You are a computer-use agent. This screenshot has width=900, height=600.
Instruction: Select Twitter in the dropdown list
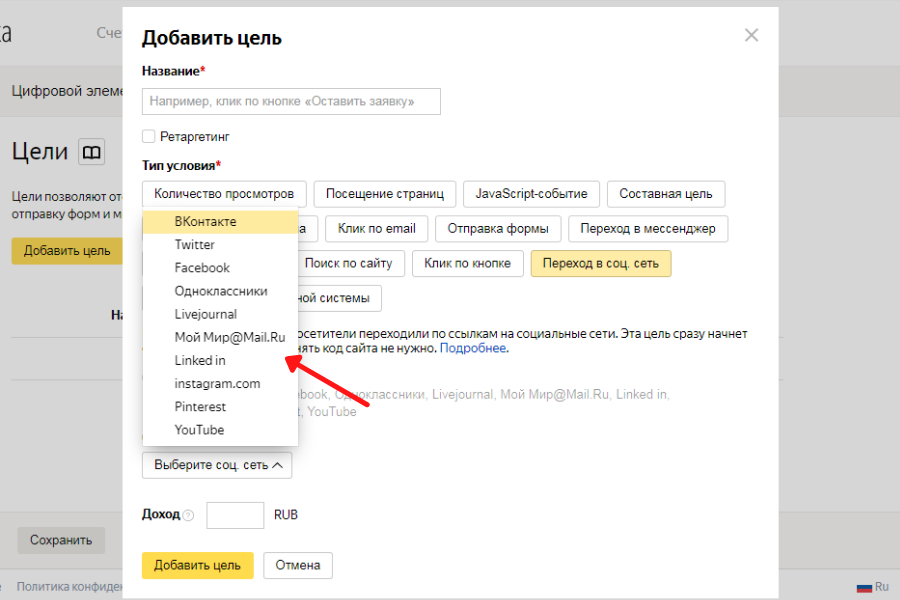195,245
